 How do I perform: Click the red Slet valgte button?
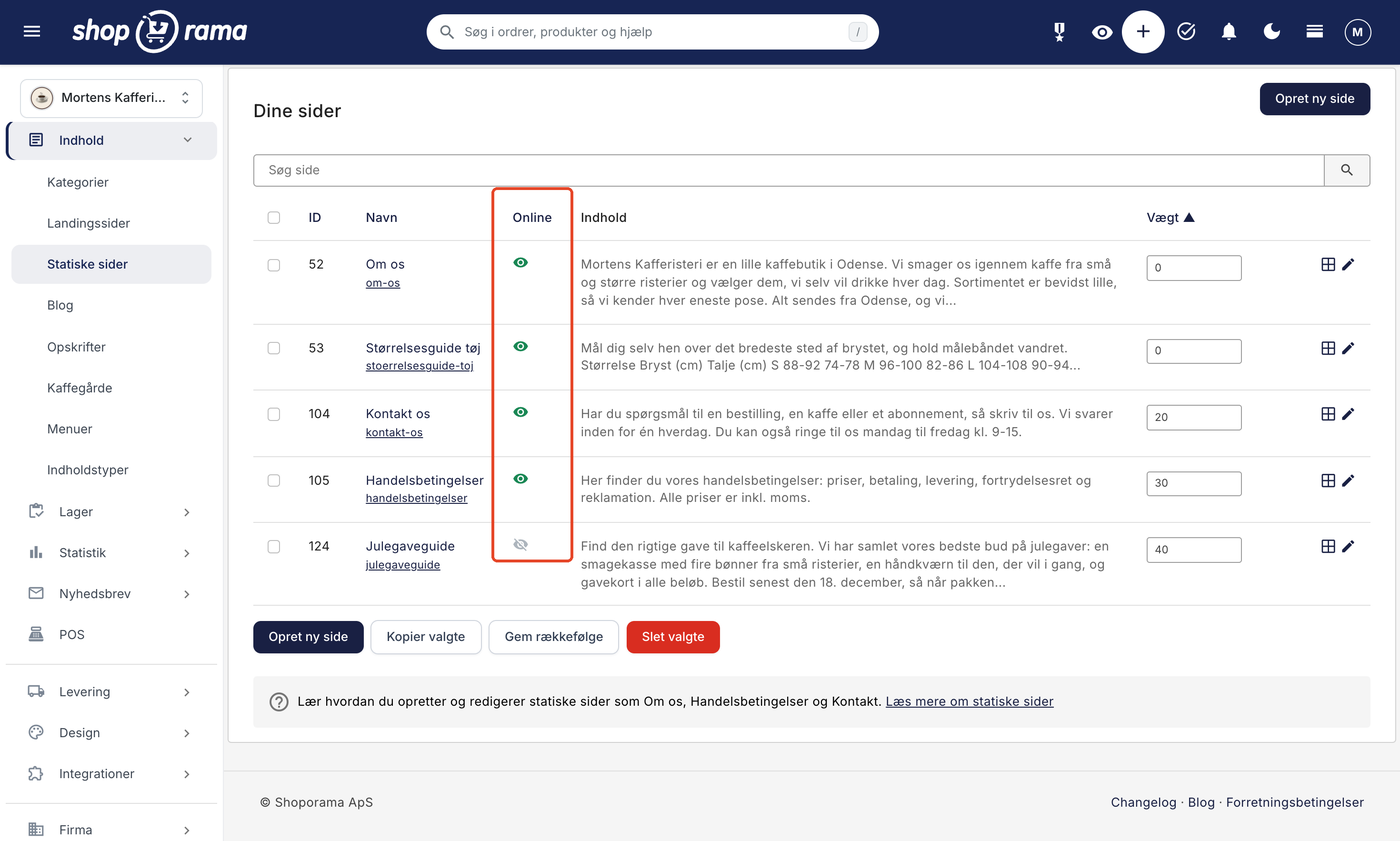[x=673, y=637]
